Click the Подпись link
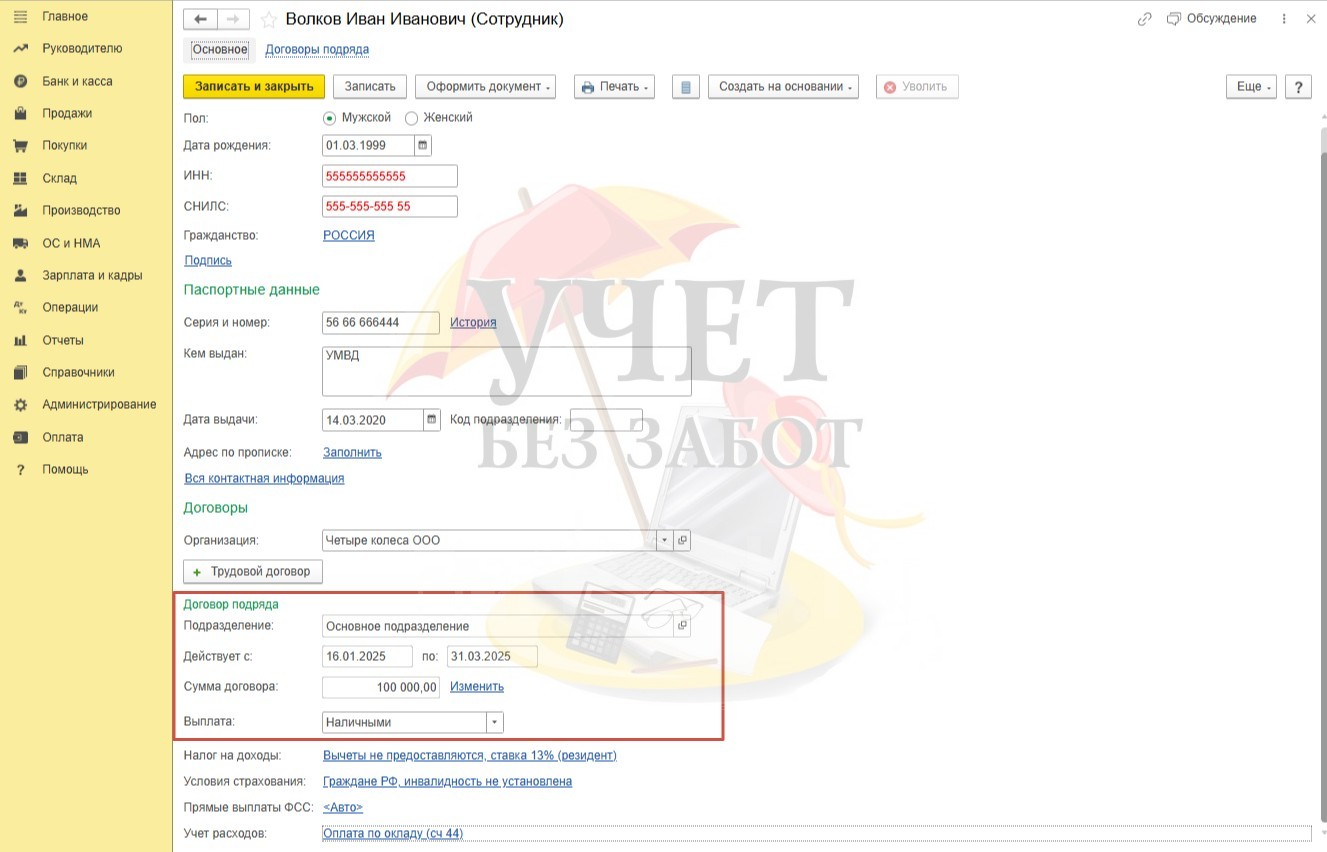This screenshot has width=1327, height=852. [x=208, y=261]
